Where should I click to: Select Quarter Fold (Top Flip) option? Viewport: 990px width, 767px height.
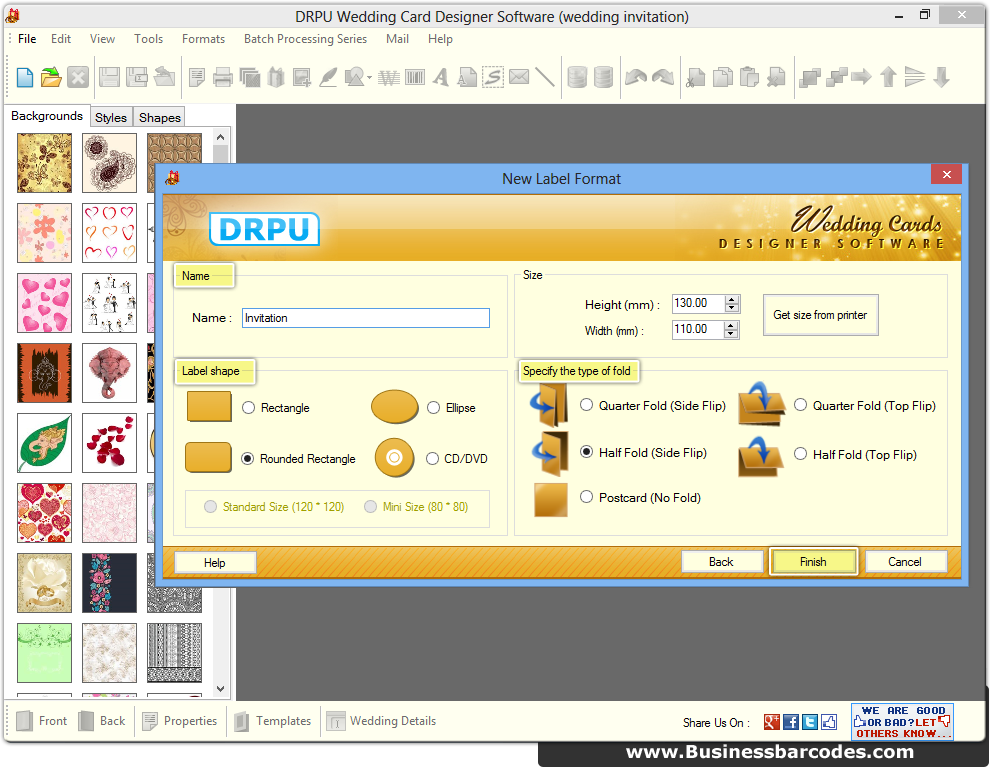[x=800, y=405]
